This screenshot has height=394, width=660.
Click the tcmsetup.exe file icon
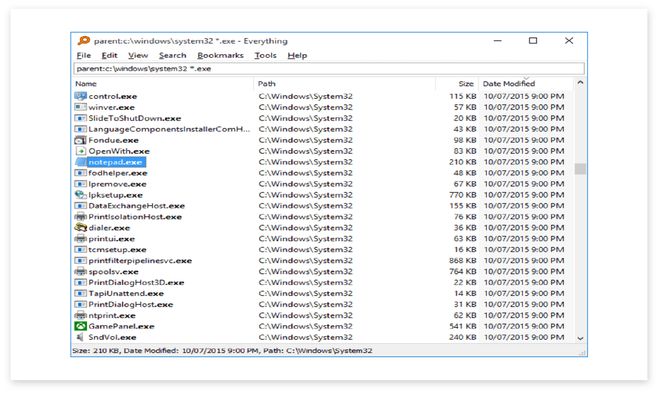(80, 250)
